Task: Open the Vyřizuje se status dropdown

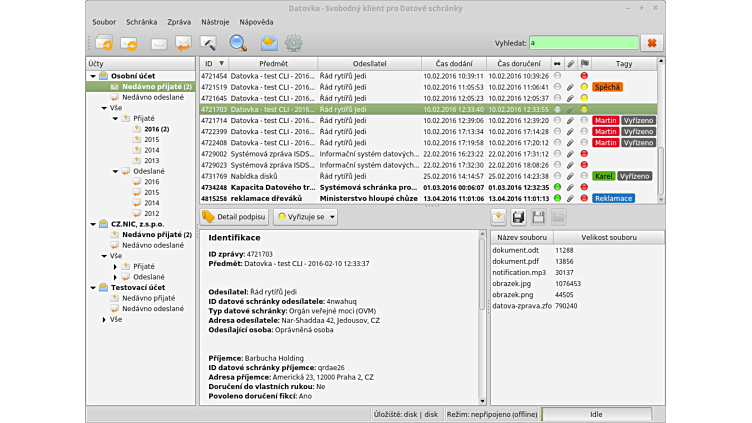Action: (x=306, y=216)
